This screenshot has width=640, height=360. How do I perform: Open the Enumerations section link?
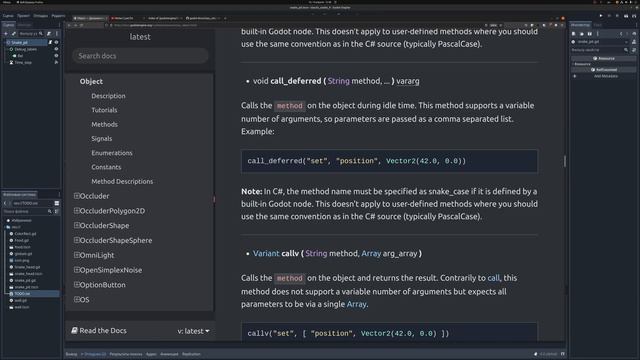(112, 153)
